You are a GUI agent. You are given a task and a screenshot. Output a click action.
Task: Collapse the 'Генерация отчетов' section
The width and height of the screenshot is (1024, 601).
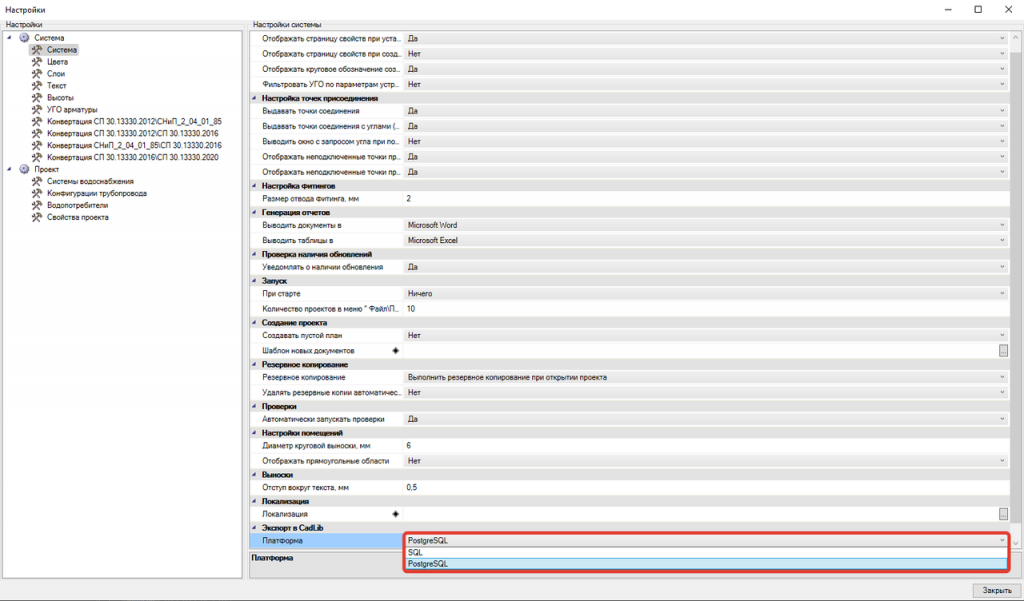pyautogui.click(x=254, y=211)
